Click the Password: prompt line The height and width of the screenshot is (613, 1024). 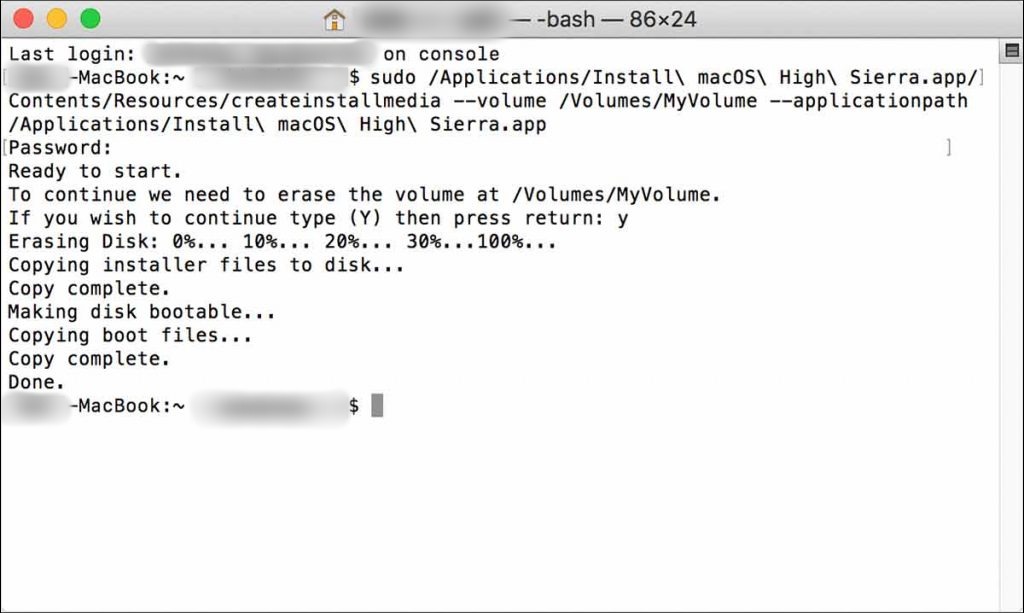point(60,147)
